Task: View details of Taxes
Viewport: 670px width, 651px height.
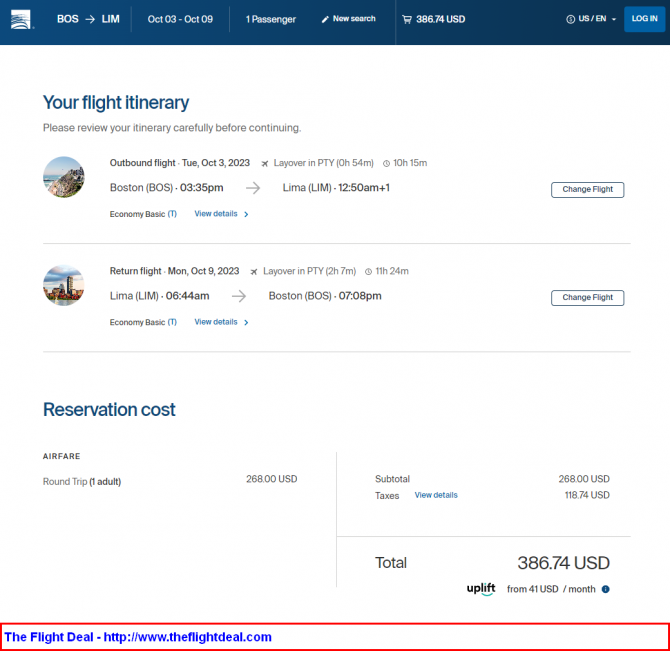Action: (x=436, y=495)
